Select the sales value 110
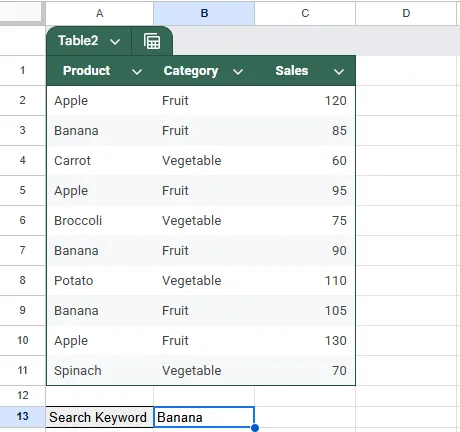Viewport: 460px width, 432px height. [305, 281]
